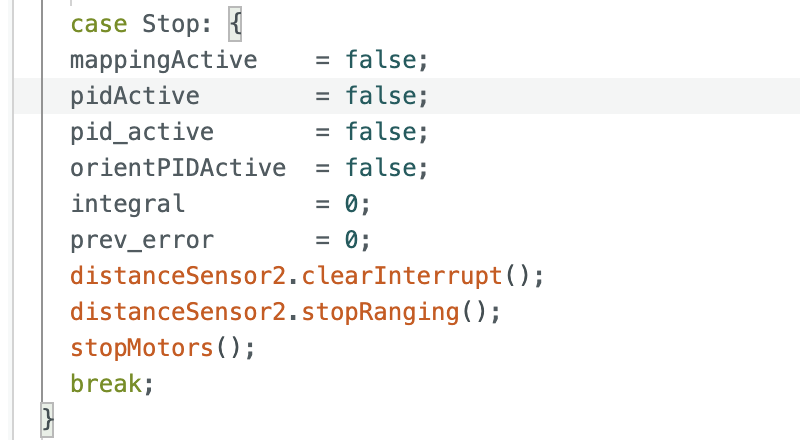The image size is (800, 440).
Task: Click the prev_error variable
Action: (x=142, y=240)
